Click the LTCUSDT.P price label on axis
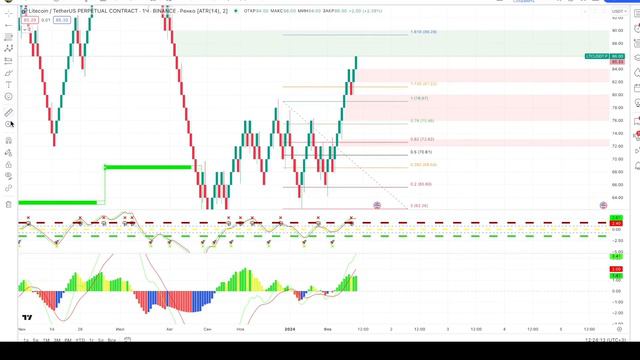The width and height of the screenshot is (640, 360). point(597,56)
